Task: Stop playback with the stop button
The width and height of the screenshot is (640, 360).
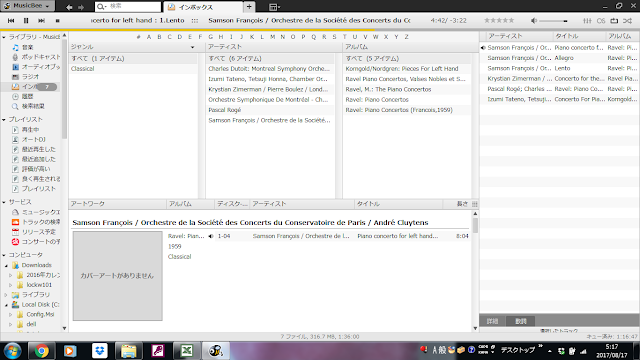Action: pyautogui.click(x=58, y=20)
